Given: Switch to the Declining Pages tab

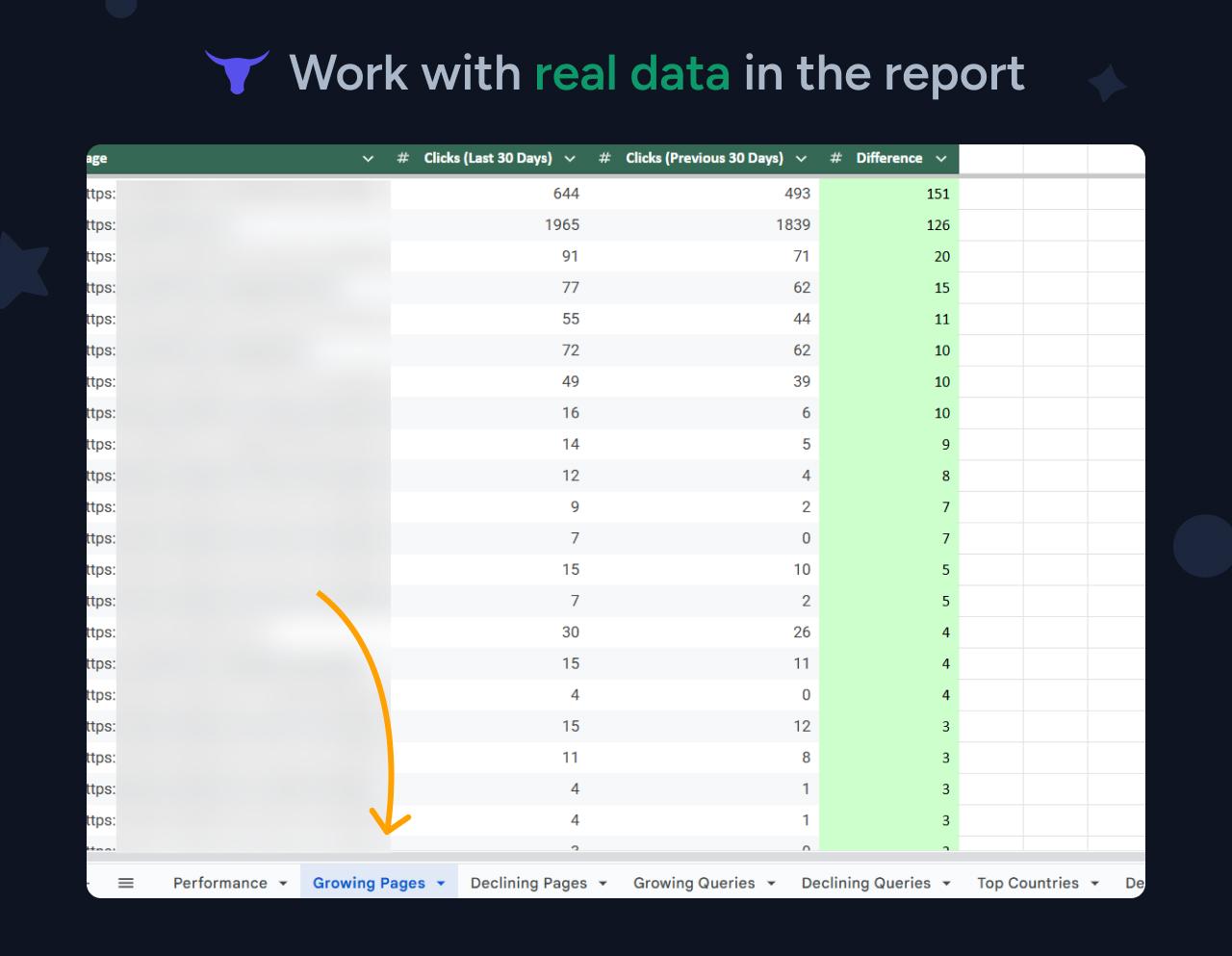Looking at the screenshot, I should pyautogui.click(x=527, y=882).
